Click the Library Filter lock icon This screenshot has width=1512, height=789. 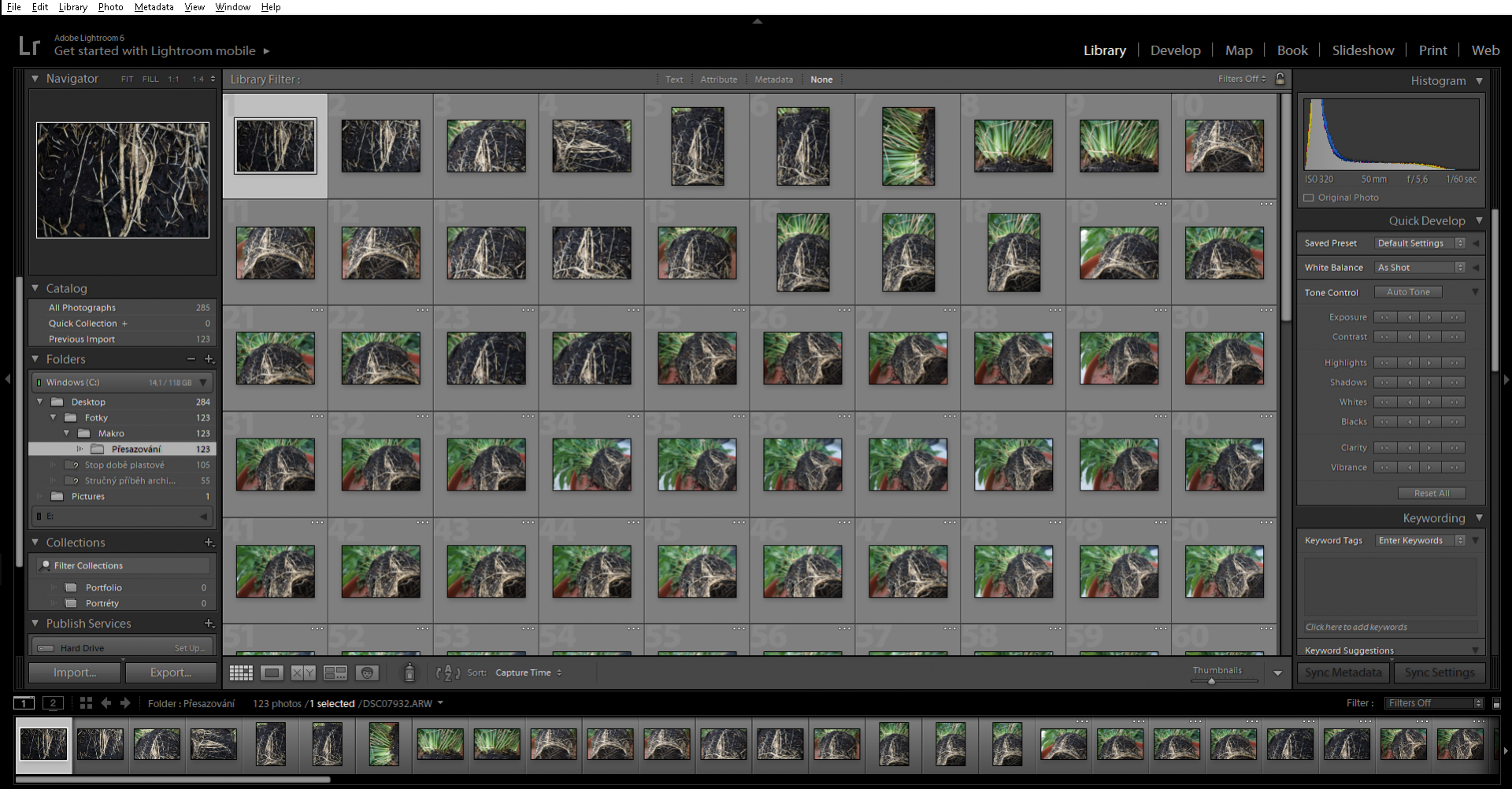click(x=1280, y=79)
